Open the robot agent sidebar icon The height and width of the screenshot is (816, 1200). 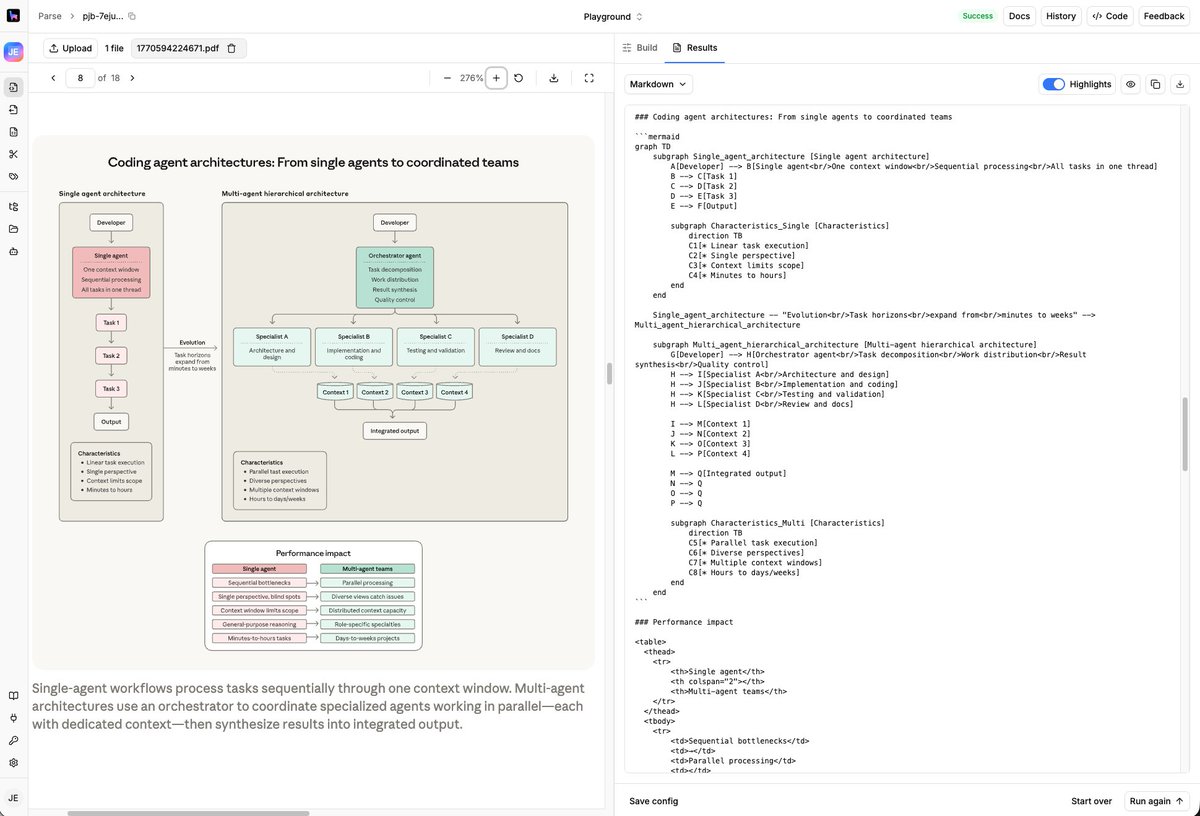[x=13, y=251]
